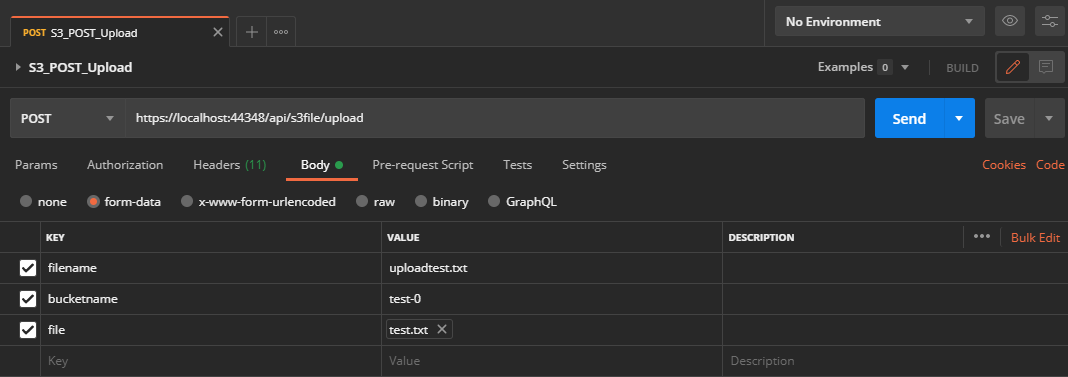The width and height of the screenshot is (1068, 377).
Task: Open the Tests tab
Action: tap(518, 165)
